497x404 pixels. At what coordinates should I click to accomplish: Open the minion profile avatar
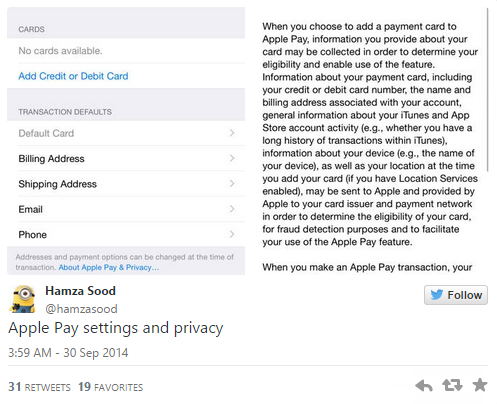click(x=23, y=299)
